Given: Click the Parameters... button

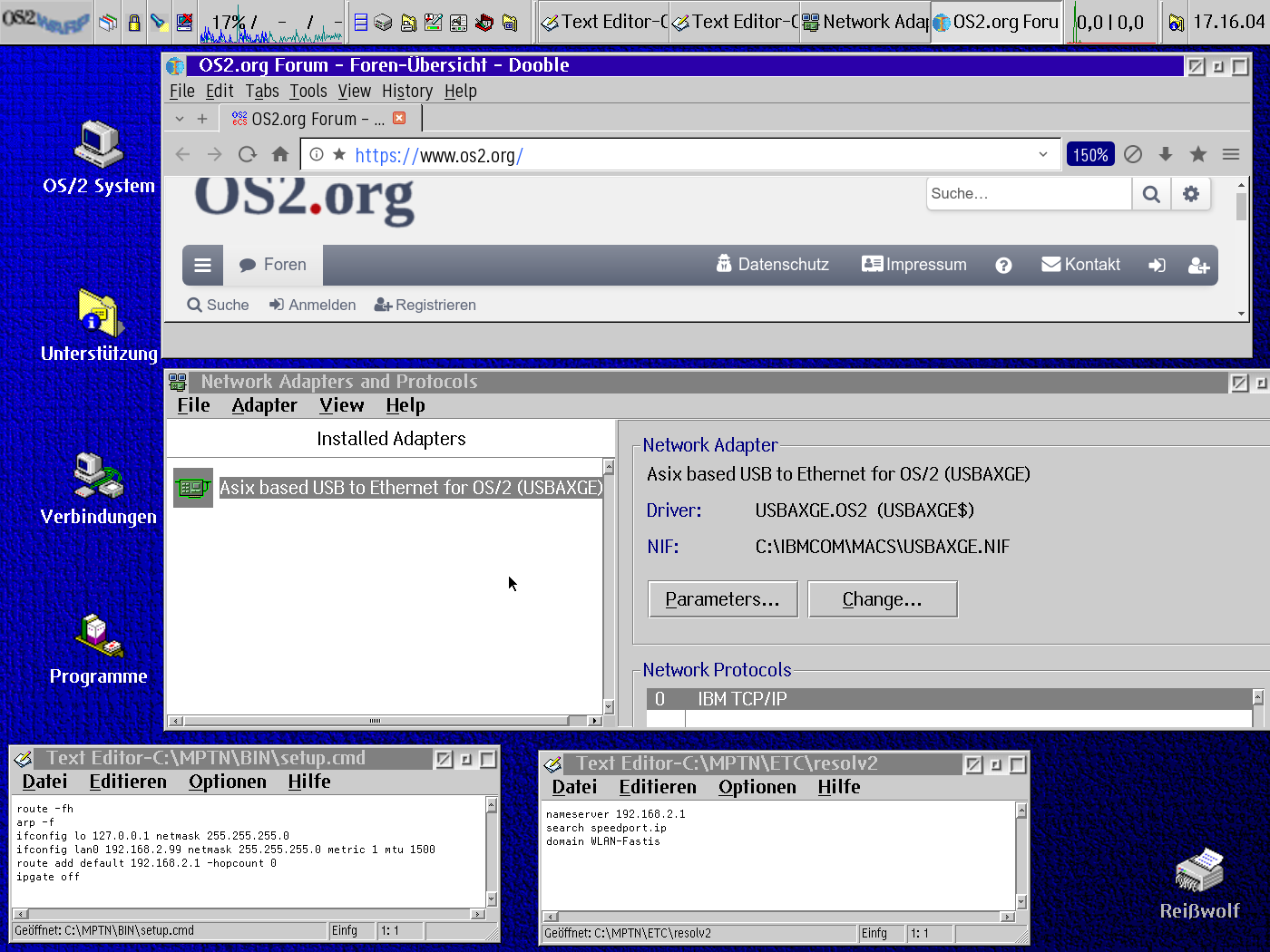Looking at the screenshot, I should [723, 599].
